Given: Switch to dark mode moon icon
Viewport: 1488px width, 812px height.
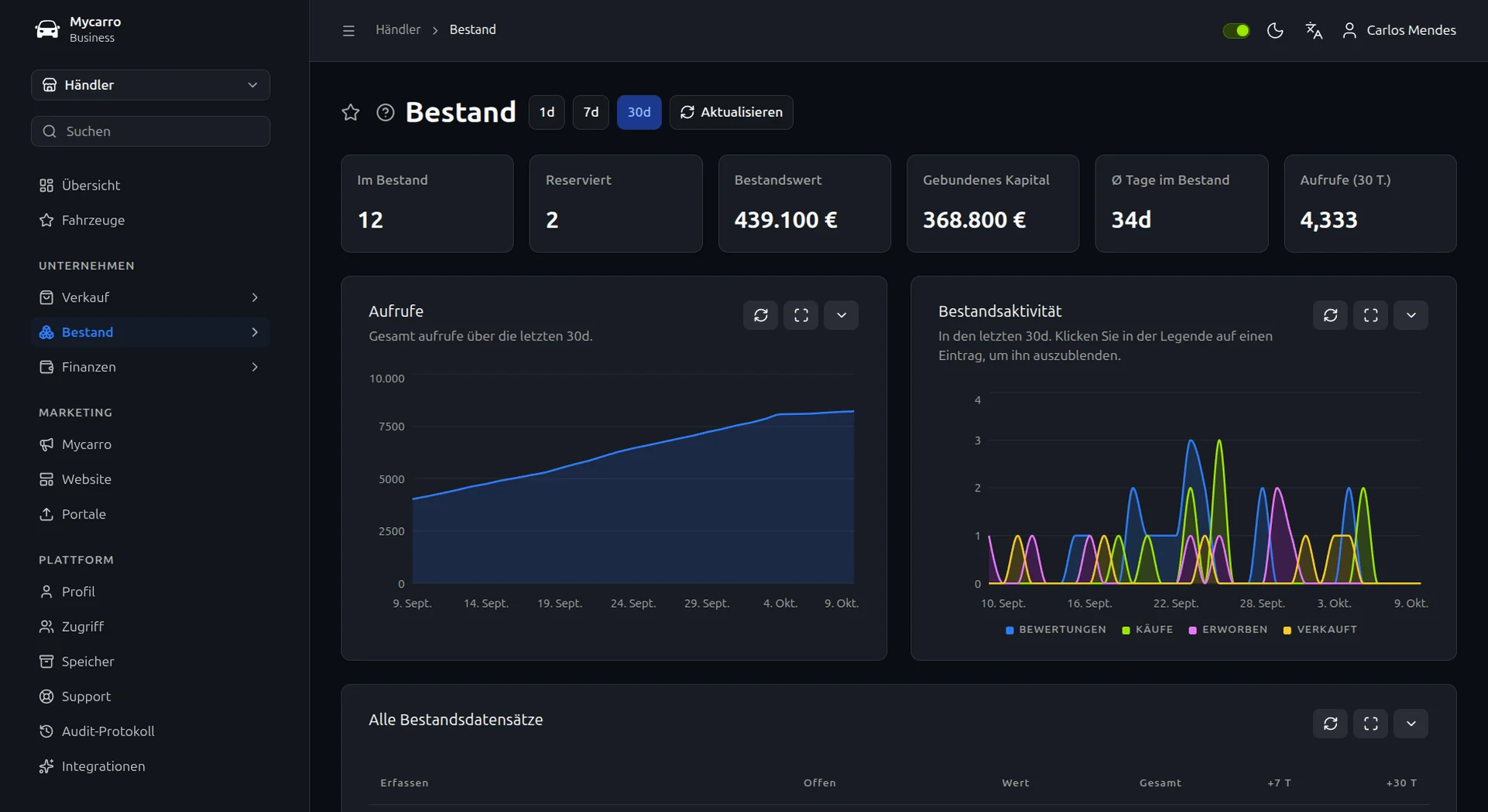Looking at the screenshot, I should 1275,30.
